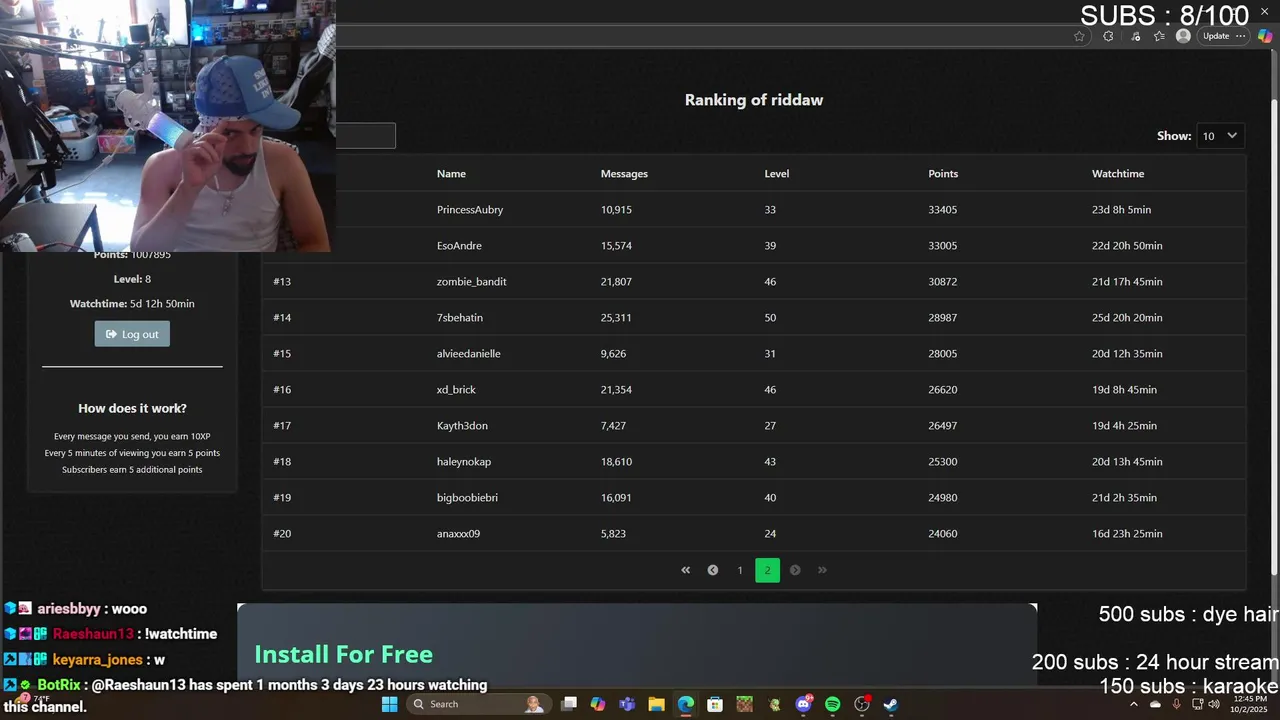Viewport: 1280px width, 720px height.
Task: Open the browser profile avatar
Action: (1183, 36)
